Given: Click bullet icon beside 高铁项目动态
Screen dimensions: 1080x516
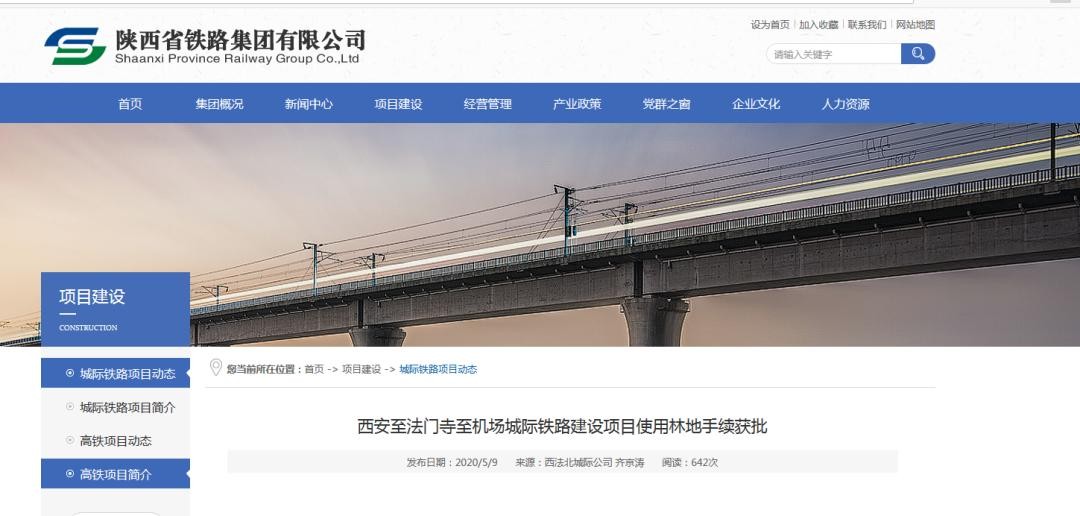Looking at the screenshot, I should pyautogui.click(x=70, y=440).
